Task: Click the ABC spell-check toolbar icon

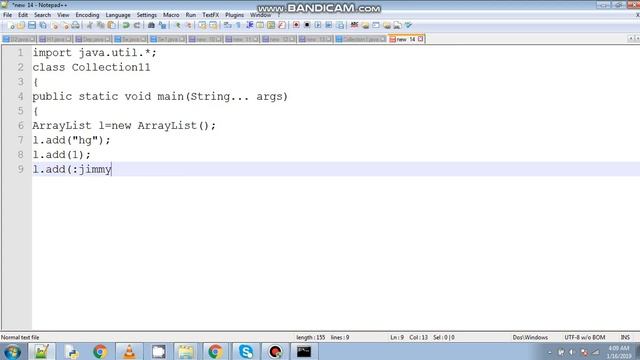Action: point(354,25)
